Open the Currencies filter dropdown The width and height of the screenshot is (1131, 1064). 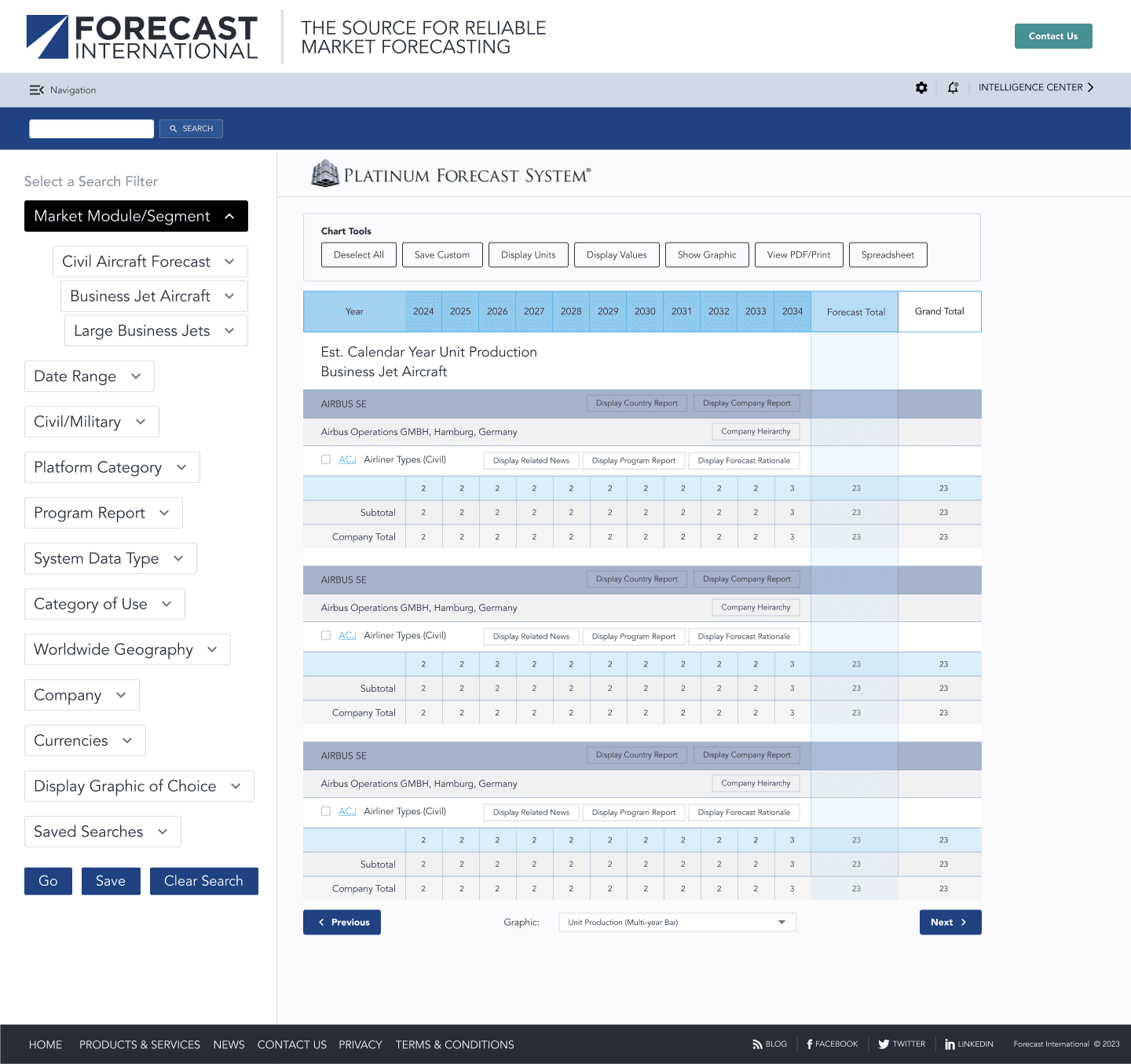click(x=85, y=740)
